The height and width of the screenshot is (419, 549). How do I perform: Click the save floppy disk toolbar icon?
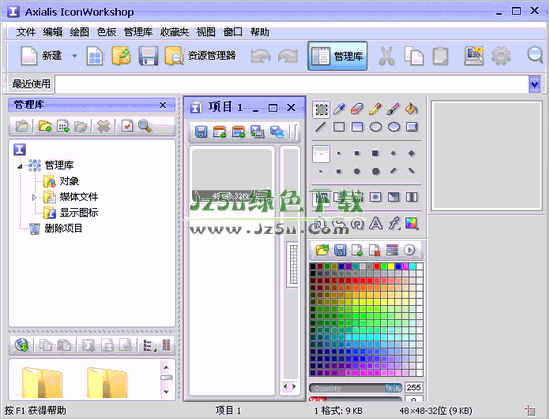[x=148, y=56]
